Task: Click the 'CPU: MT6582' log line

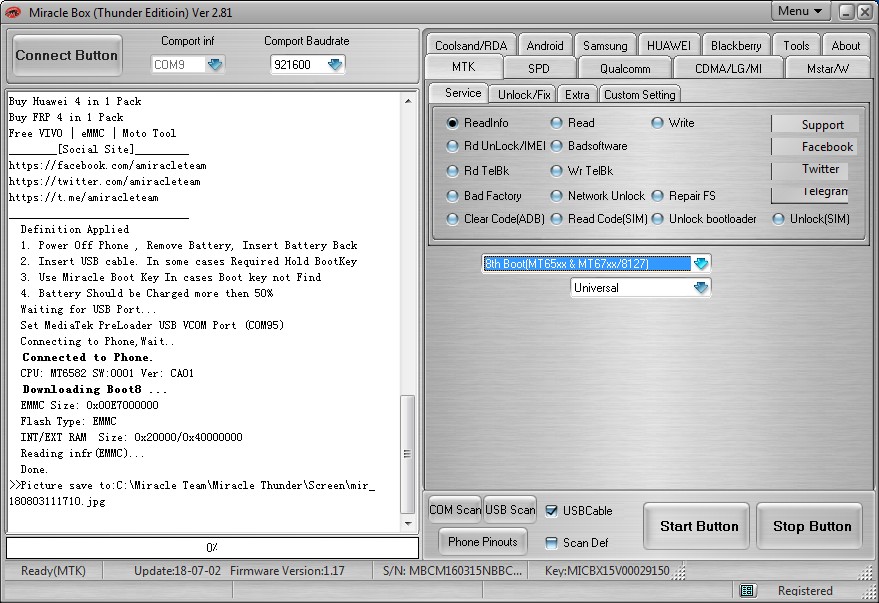Action: tap(107, 373)
